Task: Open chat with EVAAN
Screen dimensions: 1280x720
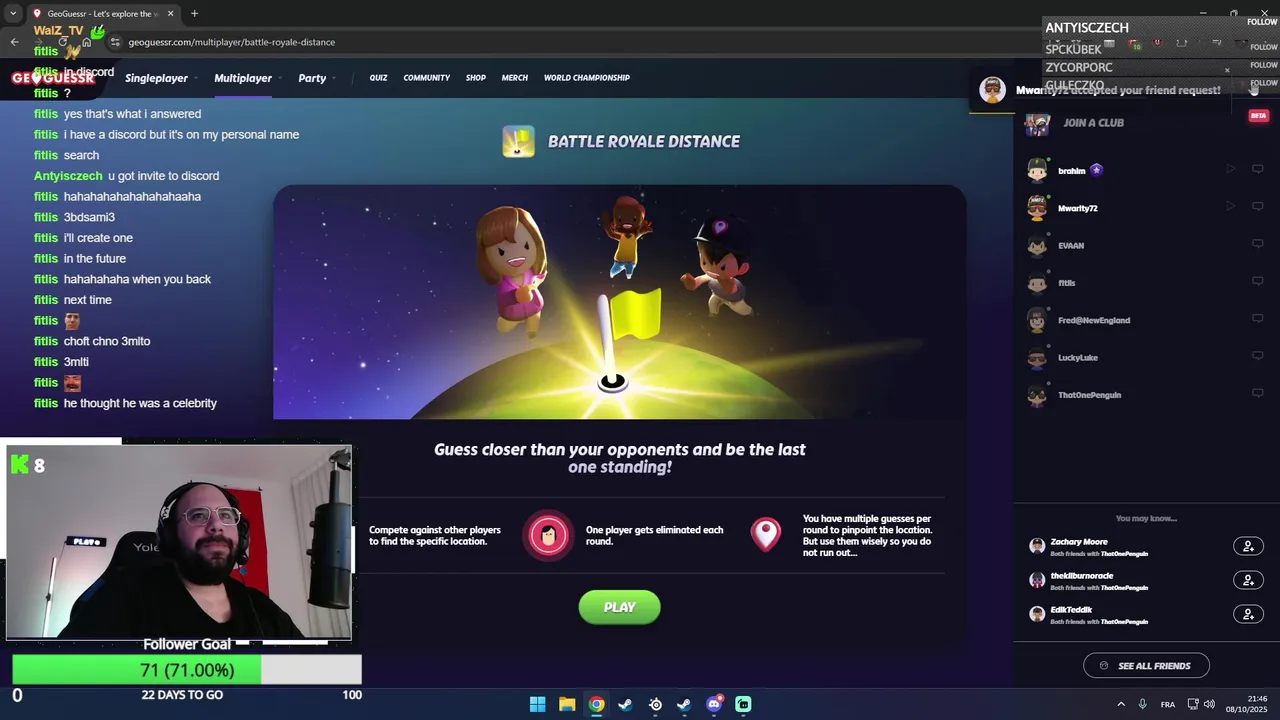Action: (x=1257, y=244)
